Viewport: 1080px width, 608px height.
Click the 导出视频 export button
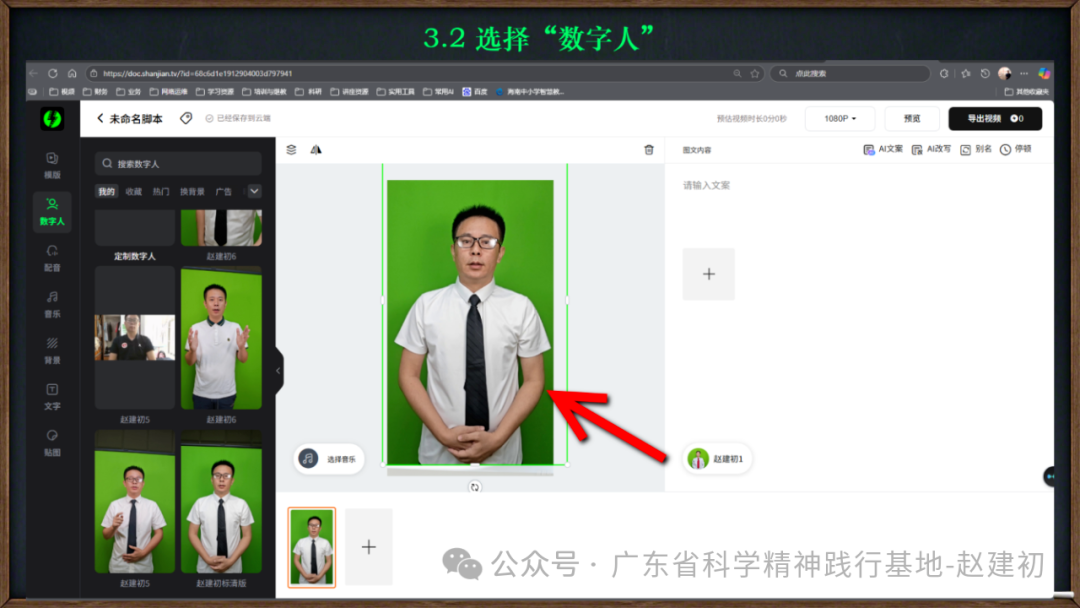pyautogui.click(x=994, y=118)
